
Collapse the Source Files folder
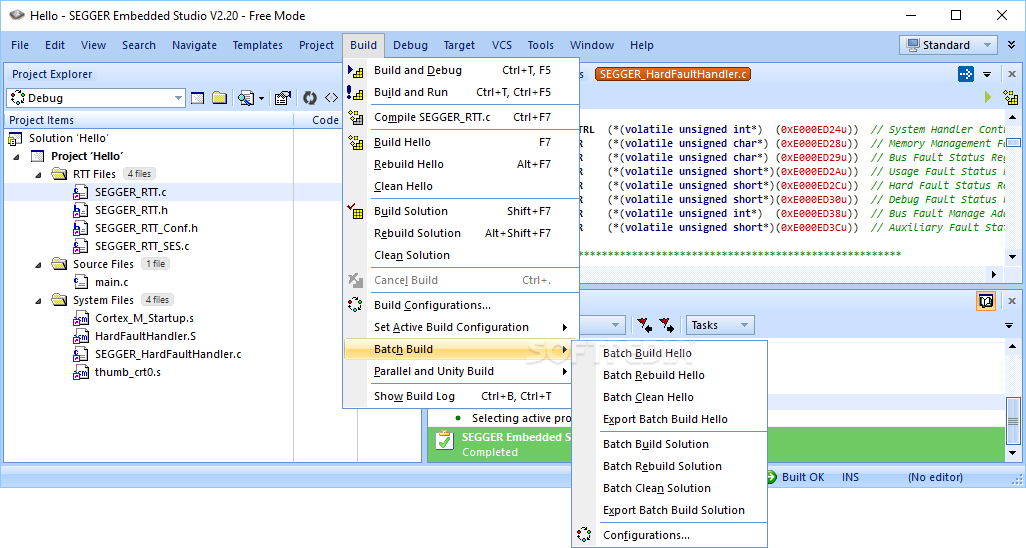[x=38, y=265]
